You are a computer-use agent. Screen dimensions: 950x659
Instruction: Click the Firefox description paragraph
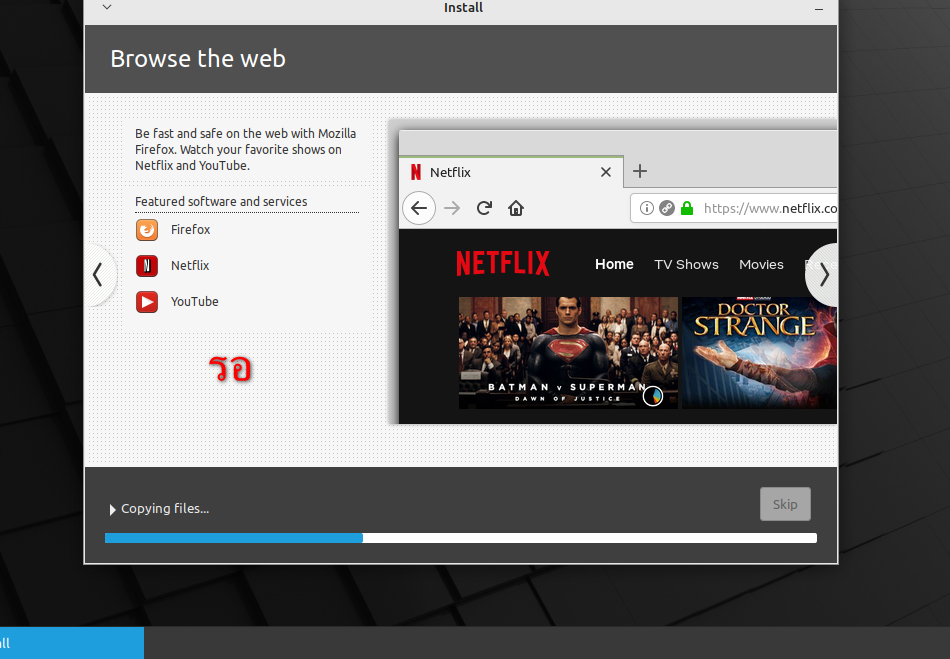click(245, 150)
